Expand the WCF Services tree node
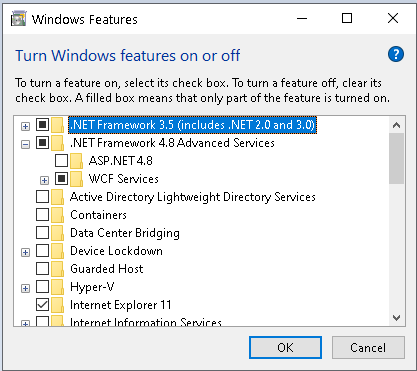This screenshot has width=417, height=371. pyautogui.click(x=44, y=180)
